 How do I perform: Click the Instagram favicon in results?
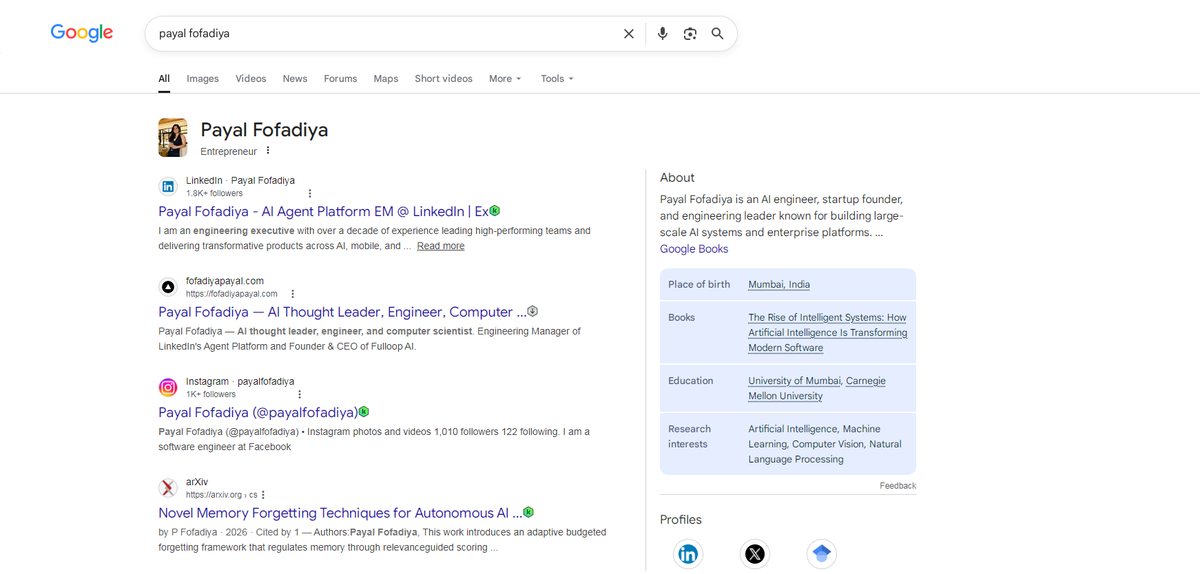168,387
